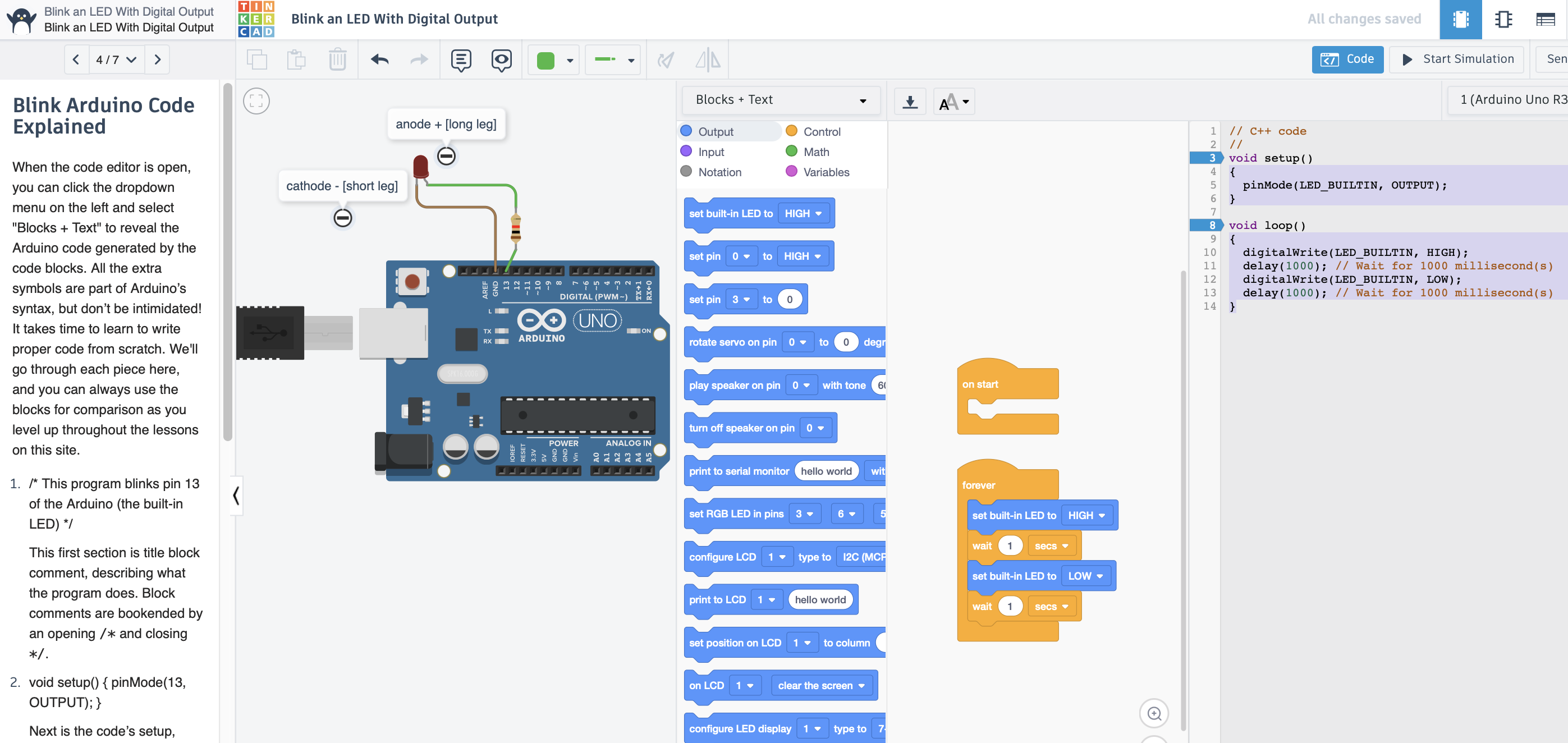Click the Tinkercad logo
The image size is (1568, 743).
pos(256,20)
